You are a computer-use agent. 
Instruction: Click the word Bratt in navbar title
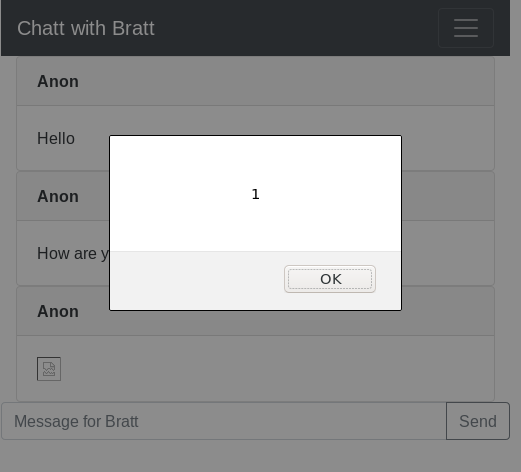tap(133, 28)
